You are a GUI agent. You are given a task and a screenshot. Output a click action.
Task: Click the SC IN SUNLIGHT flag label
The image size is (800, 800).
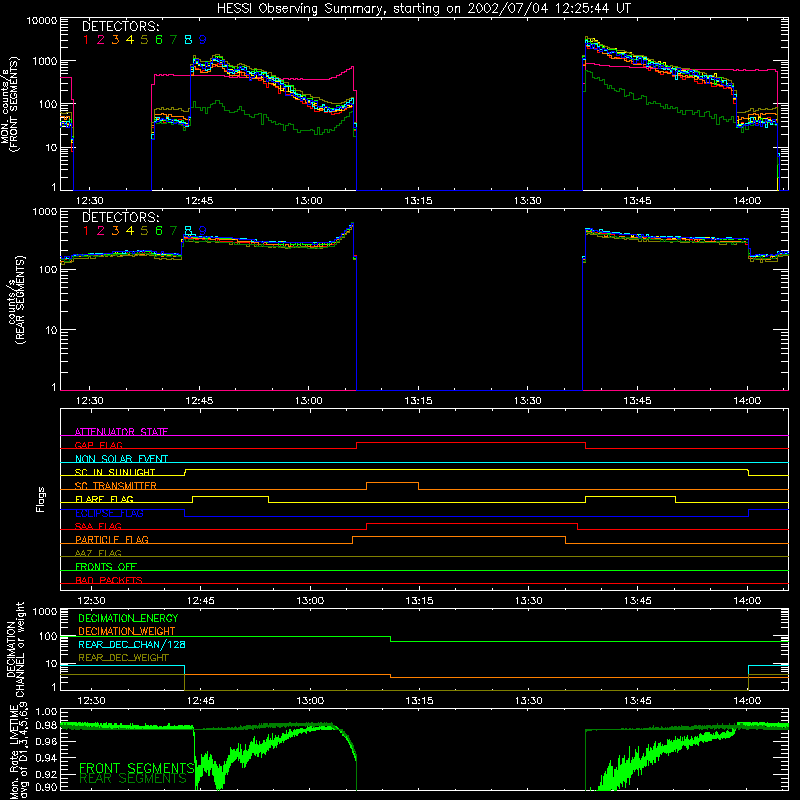point(115,472)
